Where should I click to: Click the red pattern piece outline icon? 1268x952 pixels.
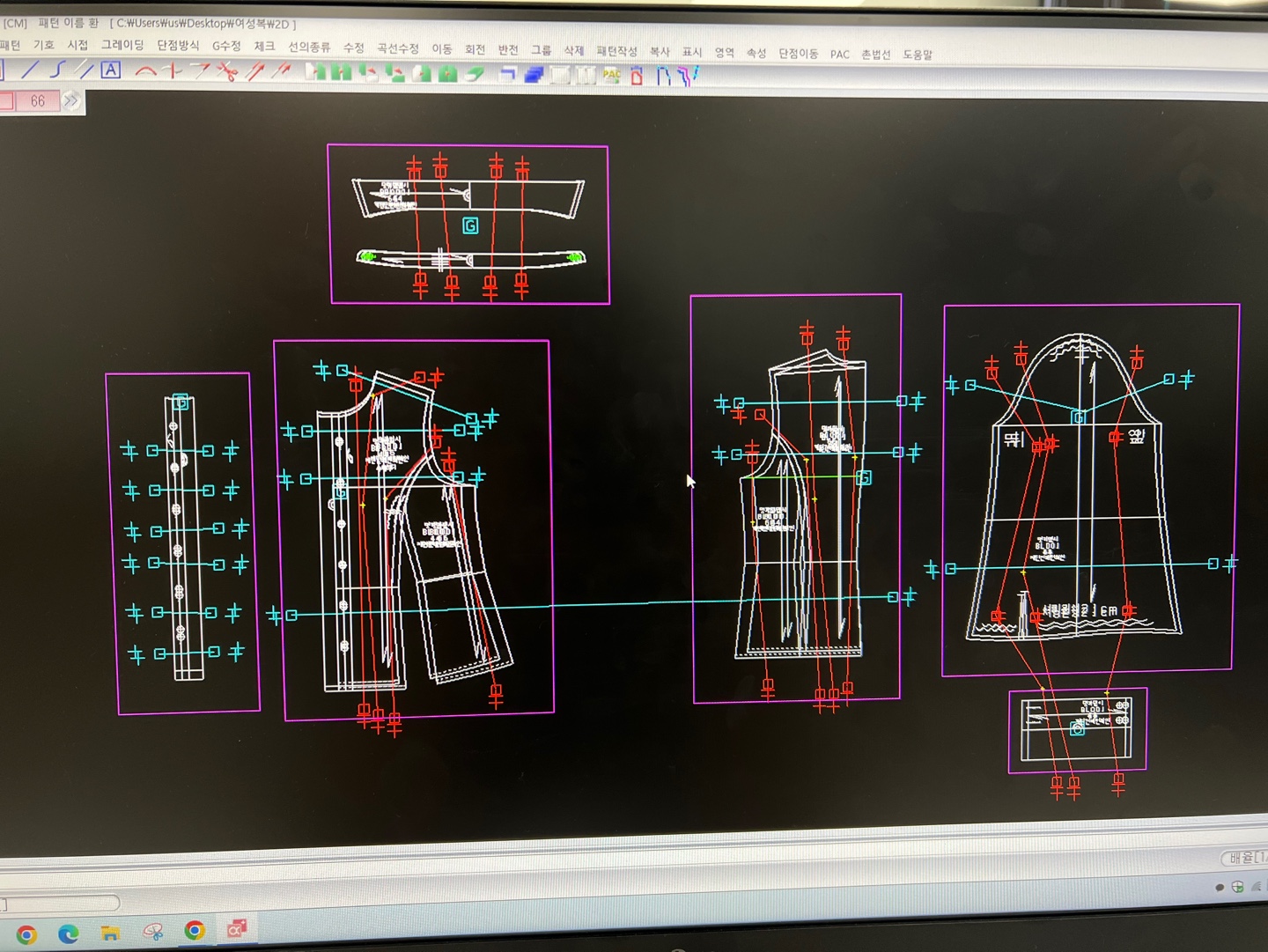tap(637, 77)
